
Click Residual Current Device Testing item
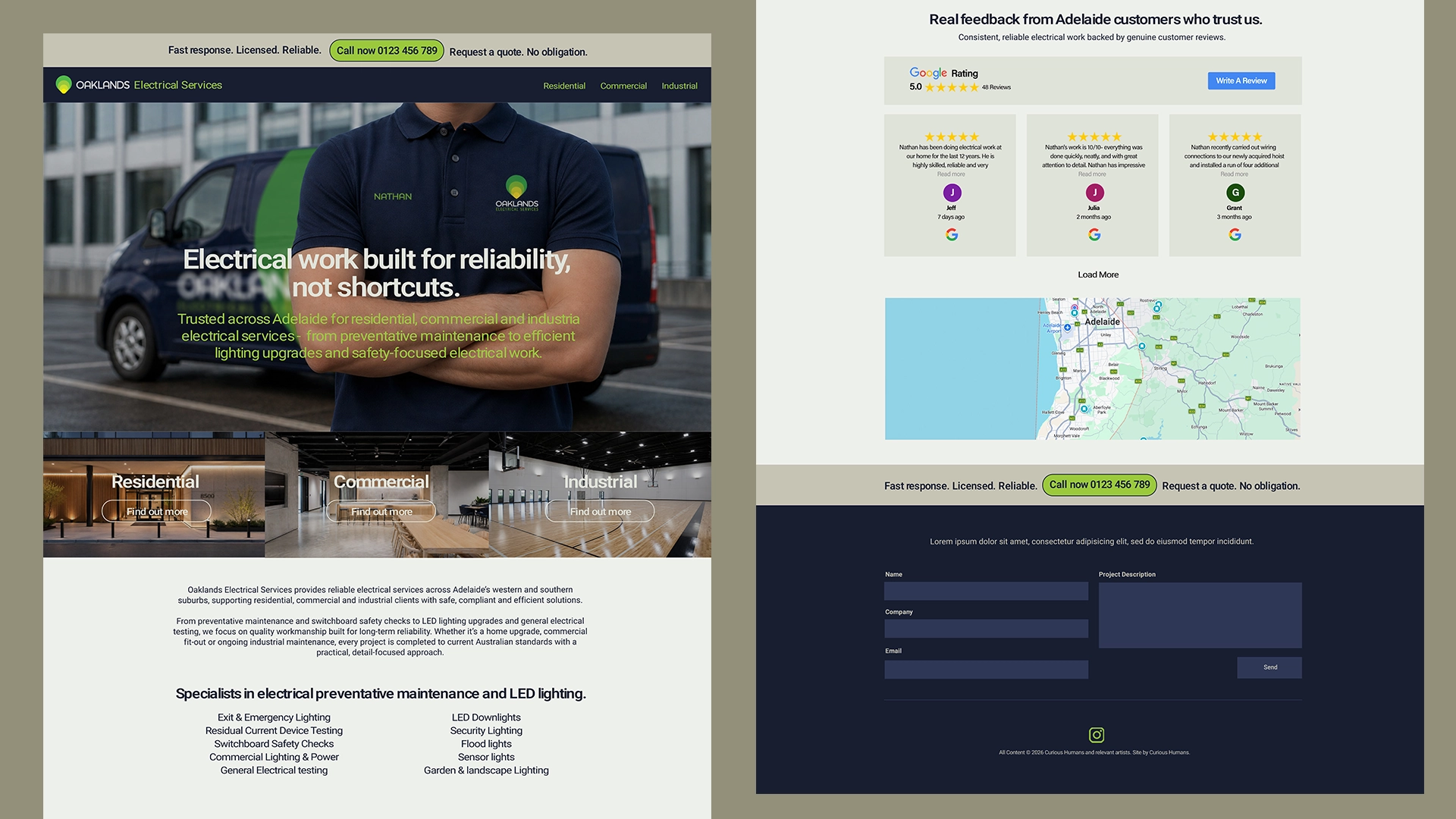point(274,730)
